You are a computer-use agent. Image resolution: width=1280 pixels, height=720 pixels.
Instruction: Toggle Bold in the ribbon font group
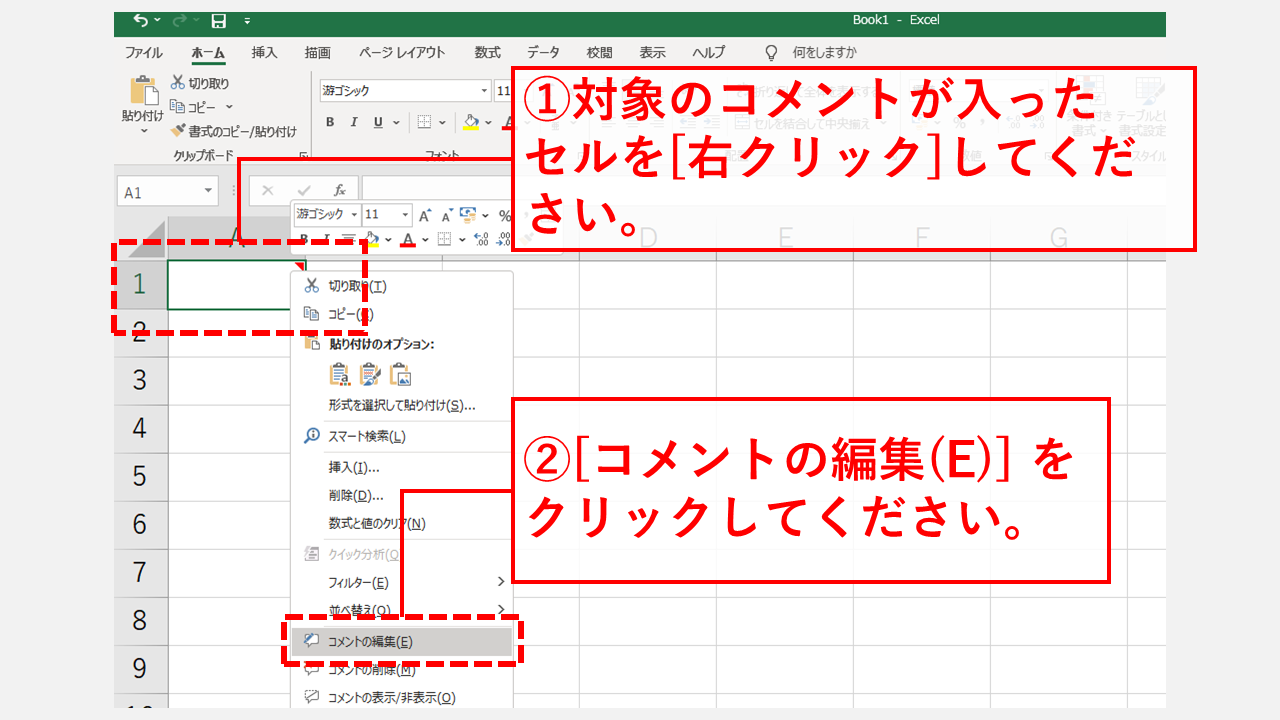(330, 122)
